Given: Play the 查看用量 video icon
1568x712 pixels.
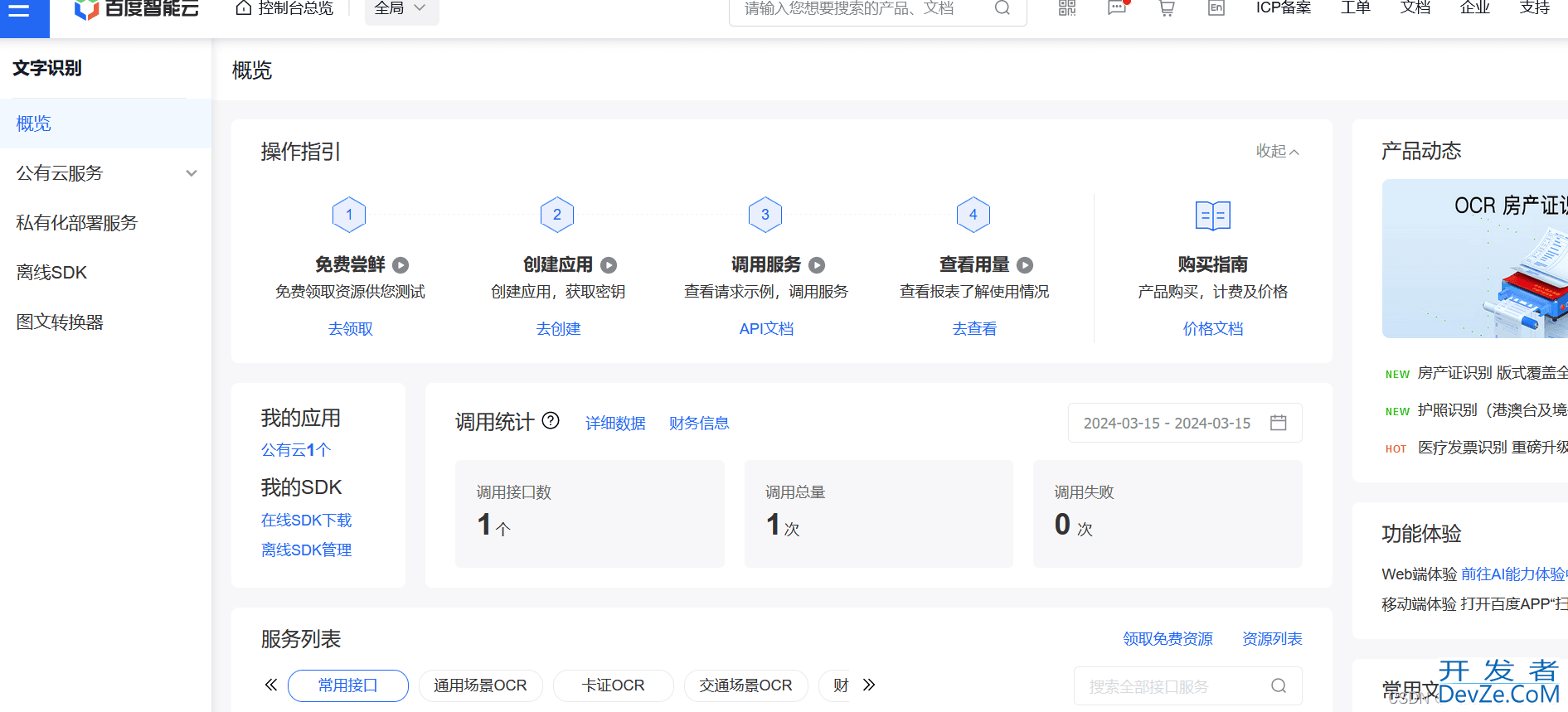Looking at the screenshot, I should point(1025,265).
